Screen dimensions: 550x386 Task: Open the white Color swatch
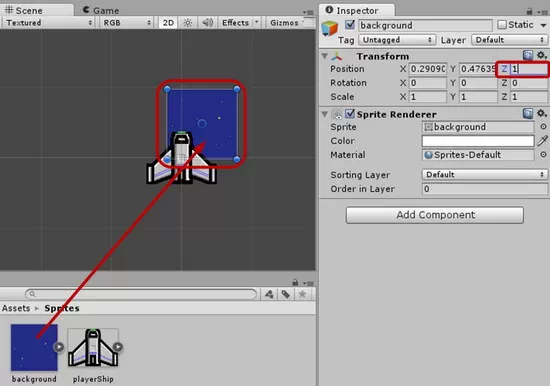pyautogui.click(x=478, y=141)
